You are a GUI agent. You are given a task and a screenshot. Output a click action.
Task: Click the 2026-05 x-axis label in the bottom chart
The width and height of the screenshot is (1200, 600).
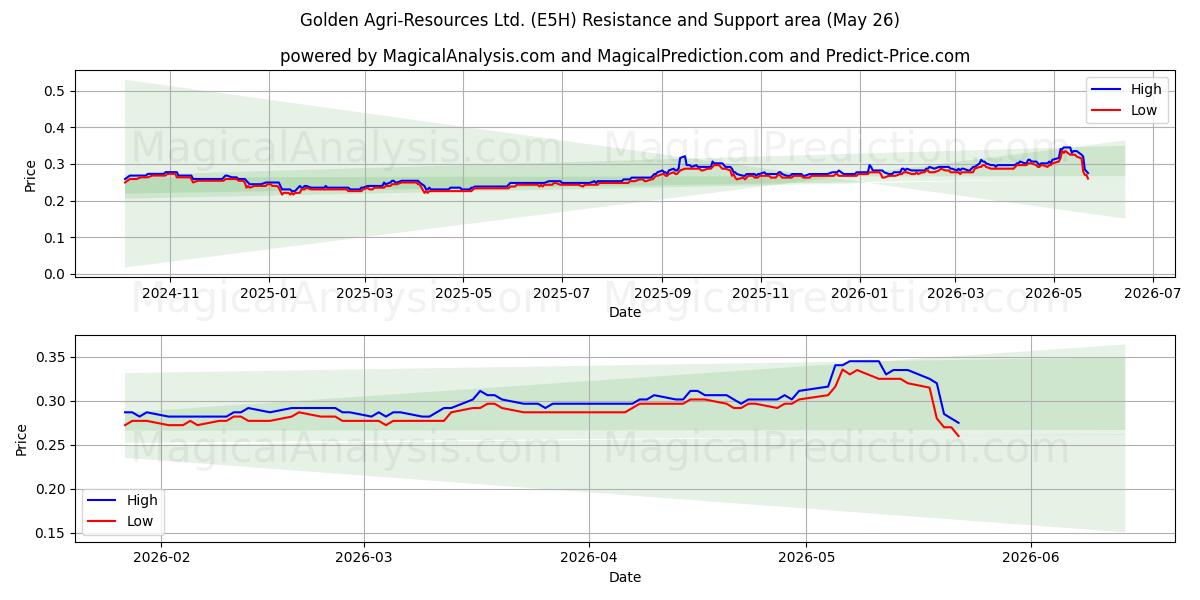(806, 559)
